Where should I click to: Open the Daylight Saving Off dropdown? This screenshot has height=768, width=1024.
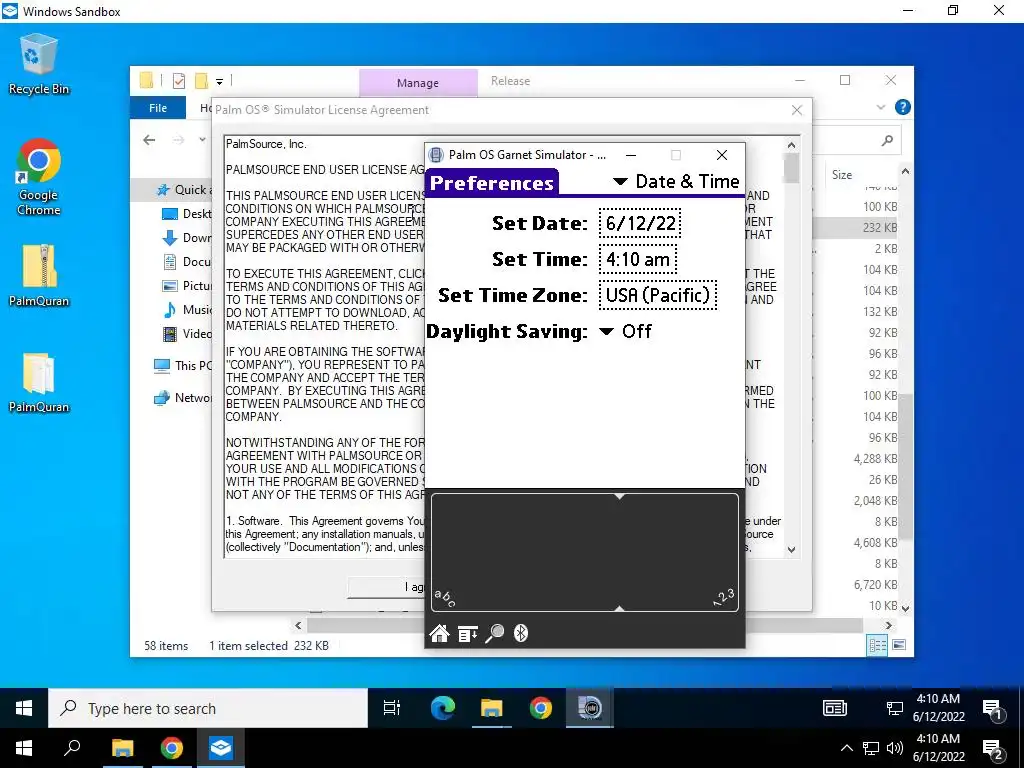[x=626, y=331]
